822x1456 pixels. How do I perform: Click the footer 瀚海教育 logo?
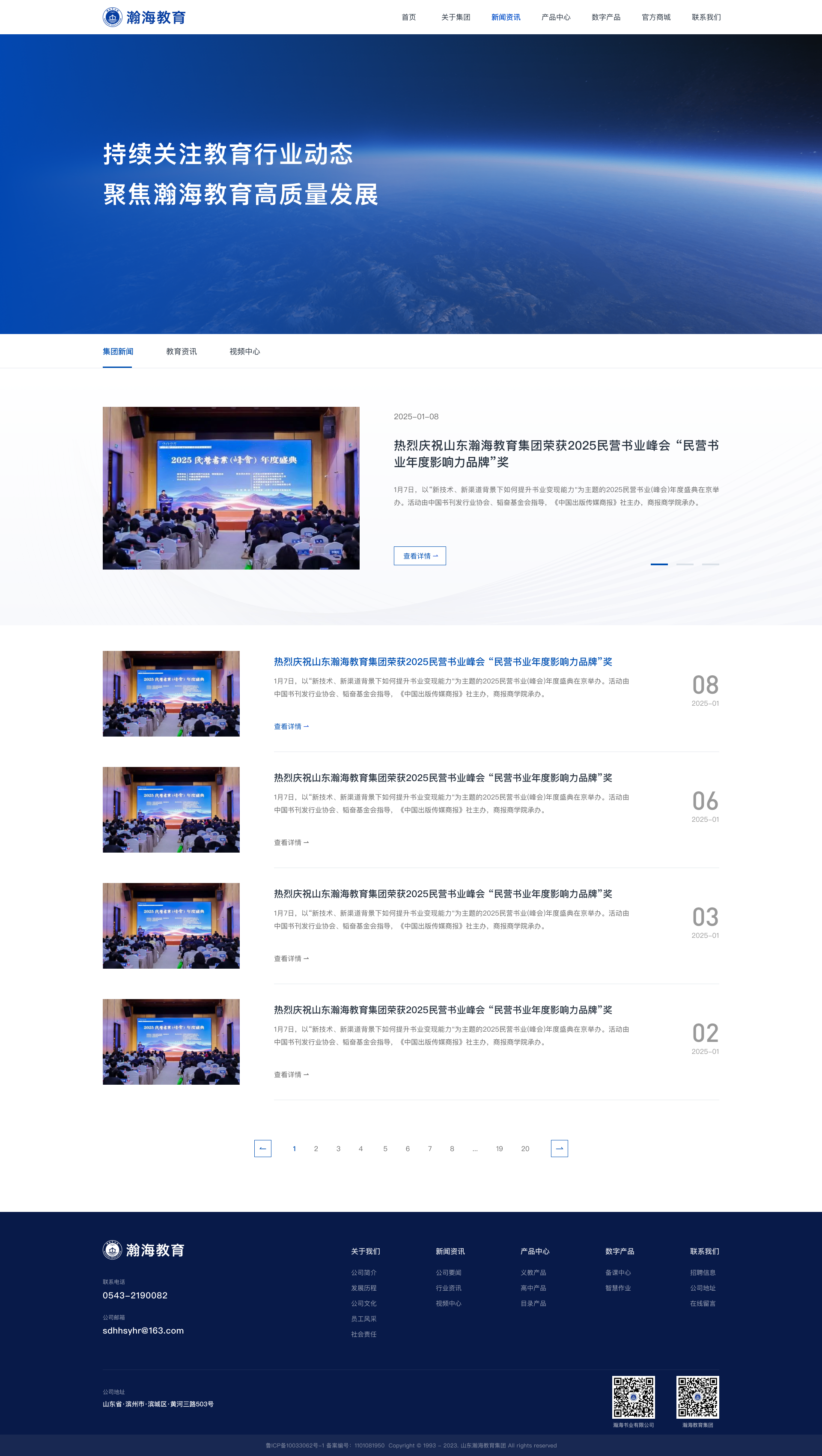144,1250
